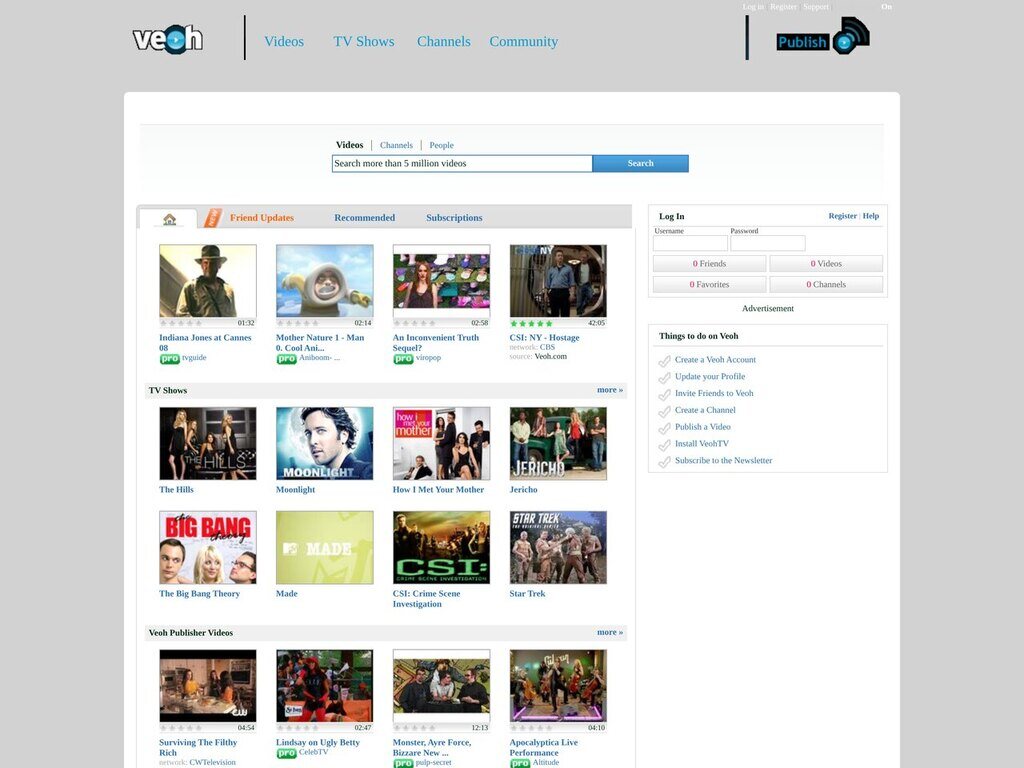
Task: Click the Moonlight title link
Action: point(295,489)
